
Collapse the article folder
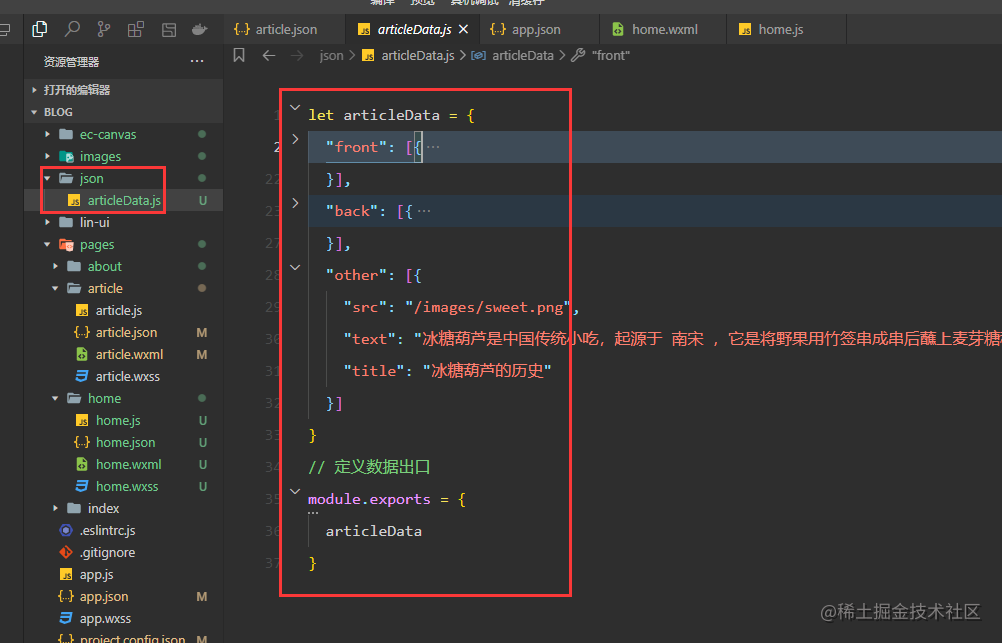tap(123, 288)
